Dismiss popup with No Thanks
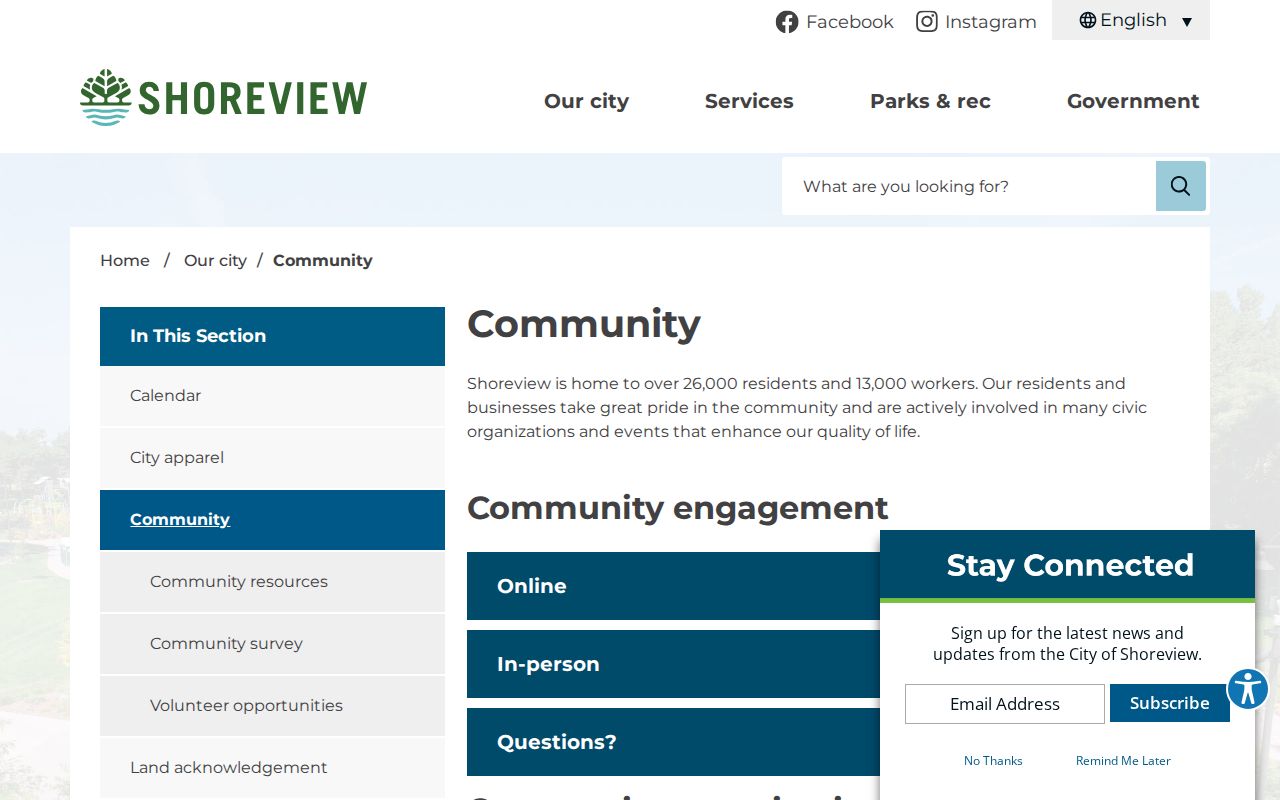 click(993, 761)
